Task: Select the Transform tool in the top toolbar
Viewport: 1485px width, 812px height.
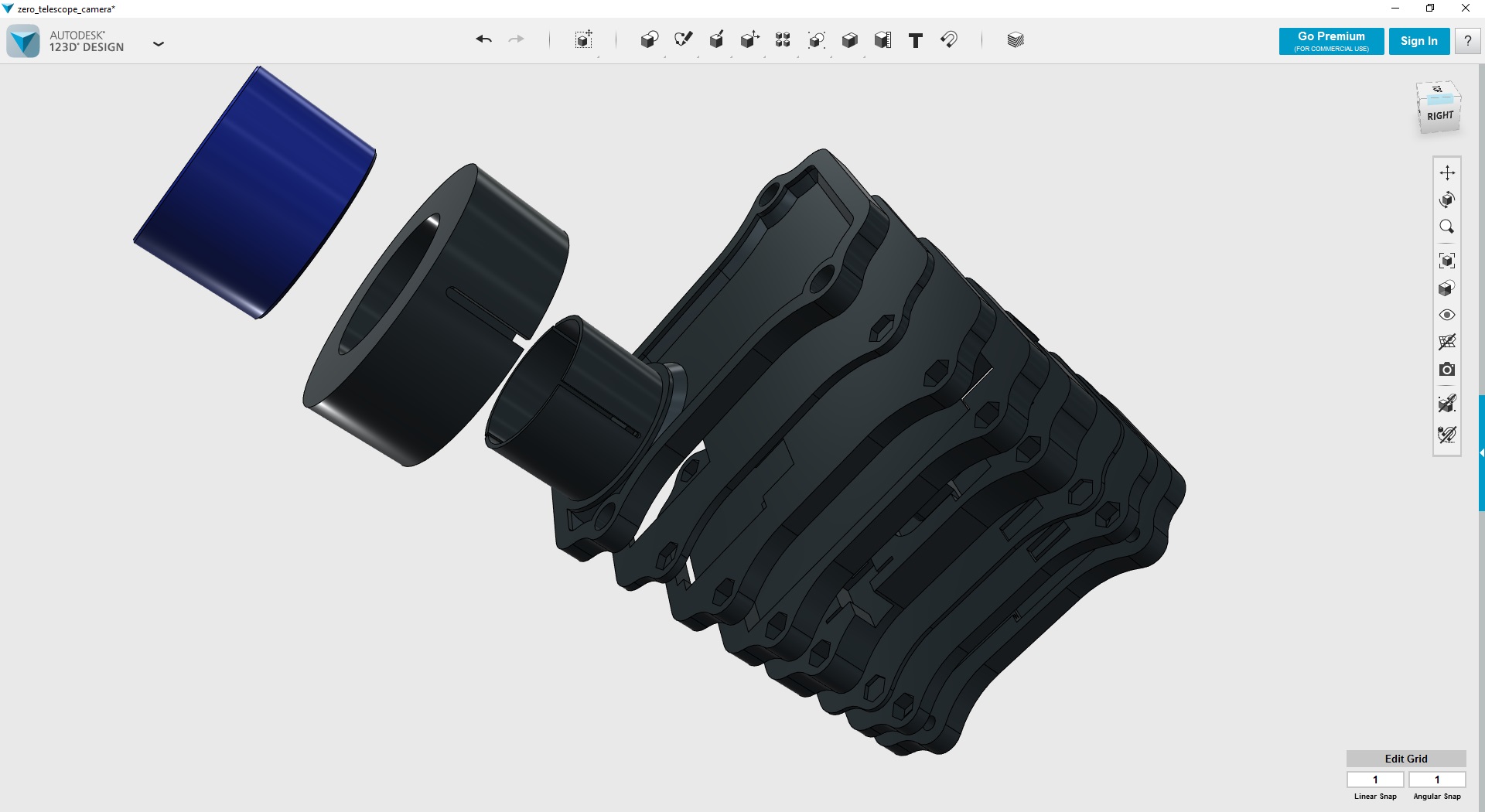Action: coord(585,40)
